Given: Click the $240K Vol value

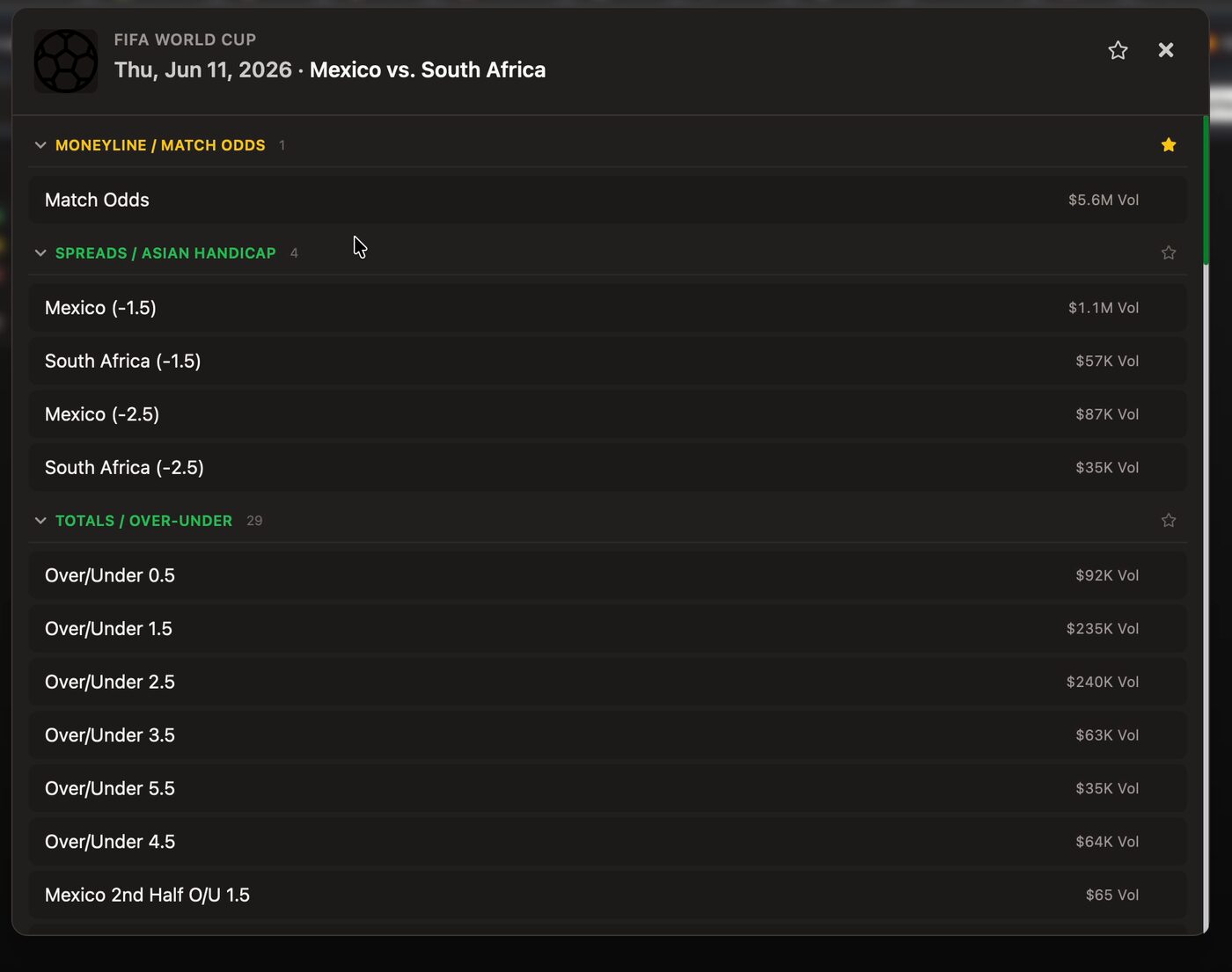Looking at the screenshot, I should 1103,682.
